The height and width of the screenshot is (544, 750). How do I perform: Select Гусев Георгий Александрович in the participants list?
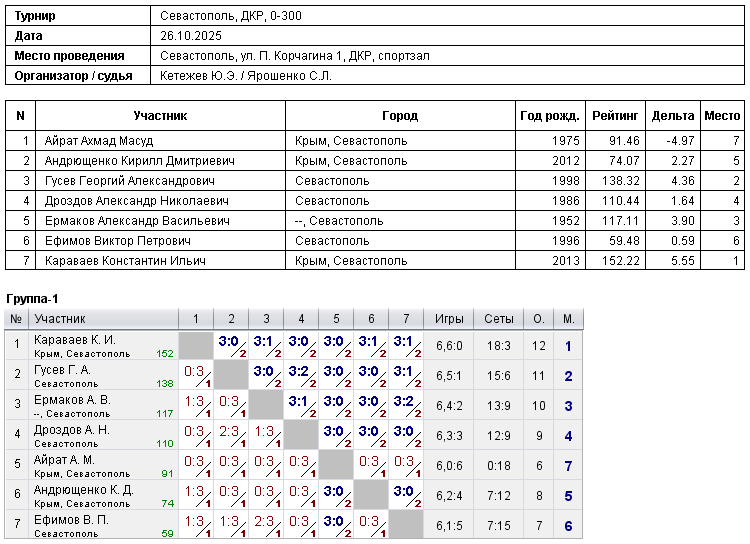coord(129,181)
